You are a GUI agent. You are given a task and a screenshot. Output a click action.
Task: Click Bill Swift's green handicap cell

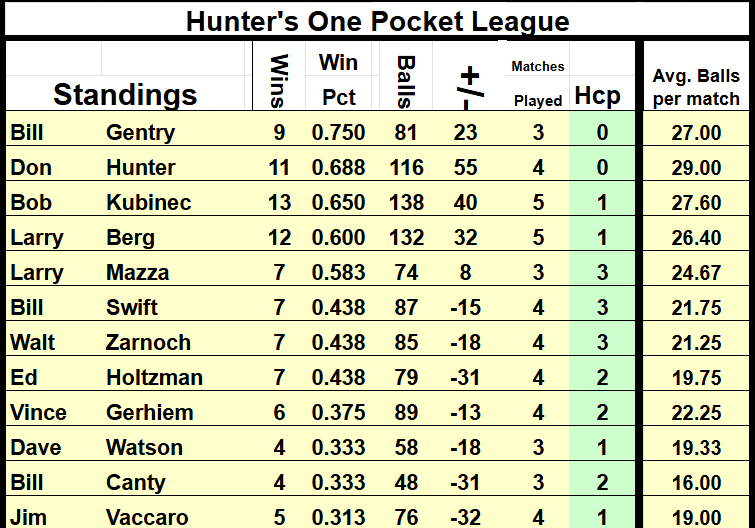coord(602,307)
